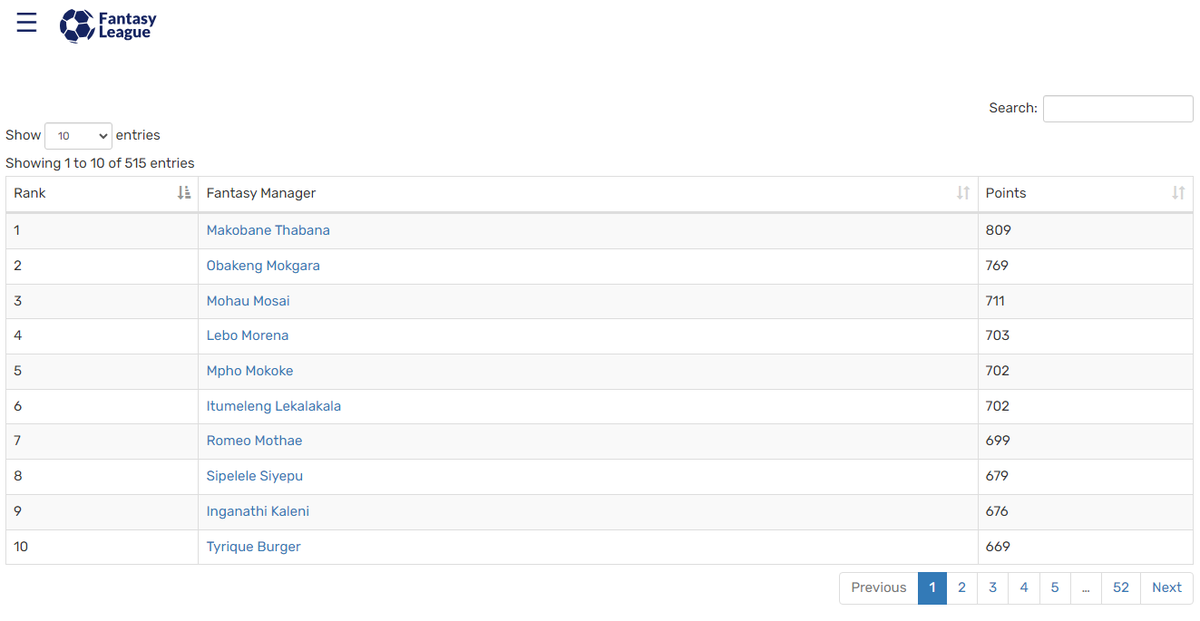Go to pagination page 1
Viewport: 1200px width, 621px height.
pyautogui.click(x=932, y=588)
